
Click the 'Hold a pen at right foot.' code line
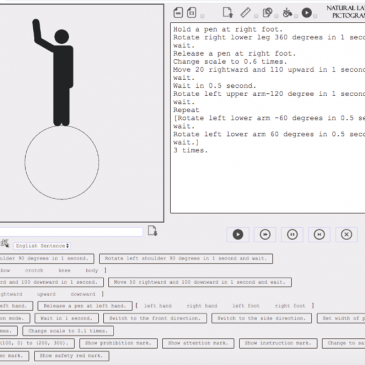[x=228, y=29]
